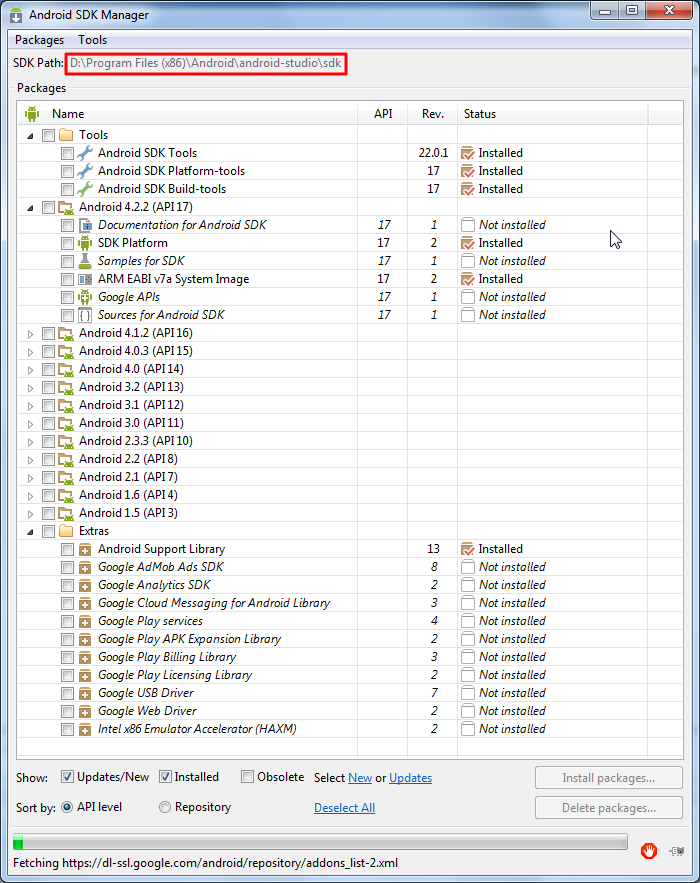Expand the Android 3.2 (API 13) group
This screenshot has width=700, height=883.
coord(30,388)
